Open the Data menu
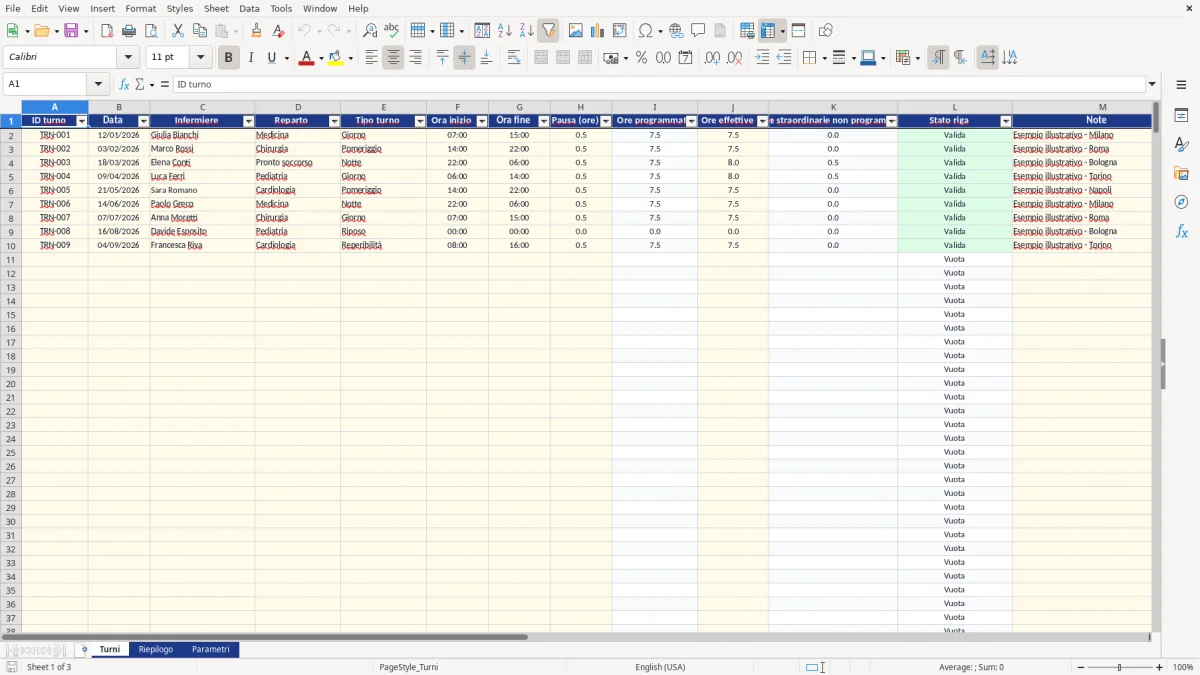1200x675 pixels. tap(249, 8)
